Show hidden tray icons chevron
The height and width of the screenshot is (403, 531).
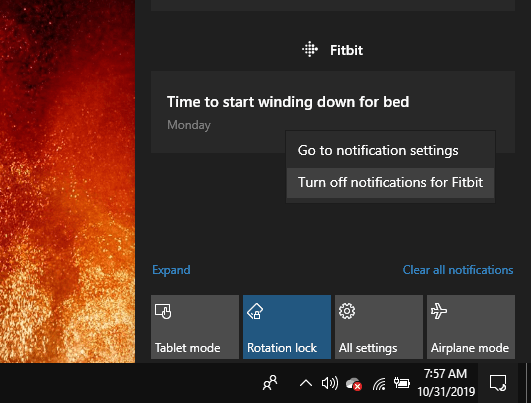coord(306,383)
